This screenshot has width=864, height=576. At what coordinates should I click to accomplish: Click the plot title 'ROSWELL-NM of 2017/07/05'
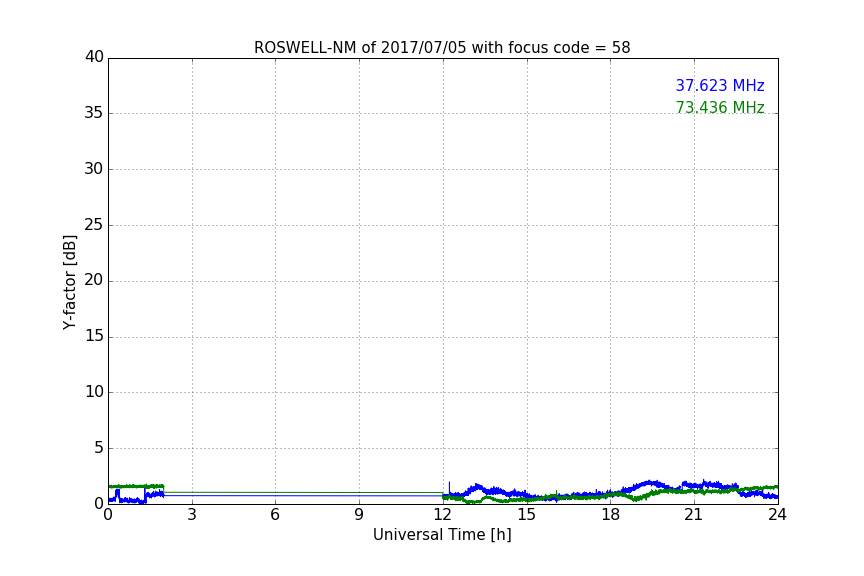[442, 48]
